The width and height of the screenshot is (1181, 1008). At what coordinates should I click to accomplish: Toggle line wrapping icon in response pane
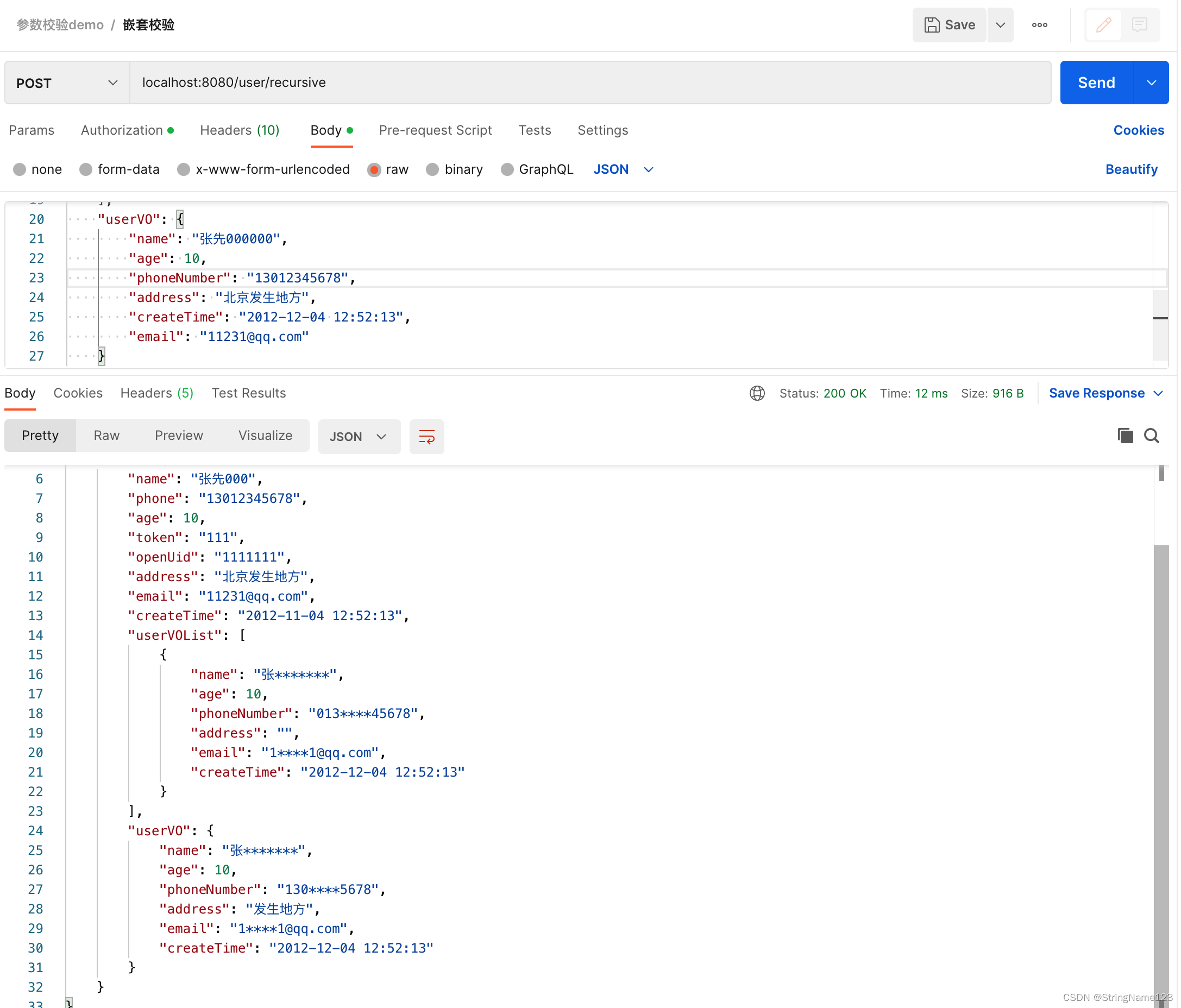point(426,437)
